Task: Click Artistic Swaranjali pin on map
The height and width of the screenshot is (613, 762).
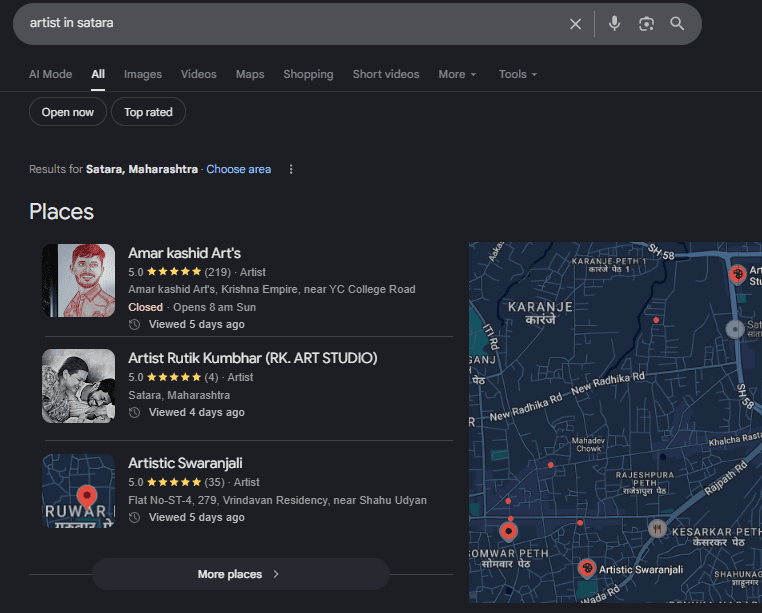Action: click(x=587, y=568)
